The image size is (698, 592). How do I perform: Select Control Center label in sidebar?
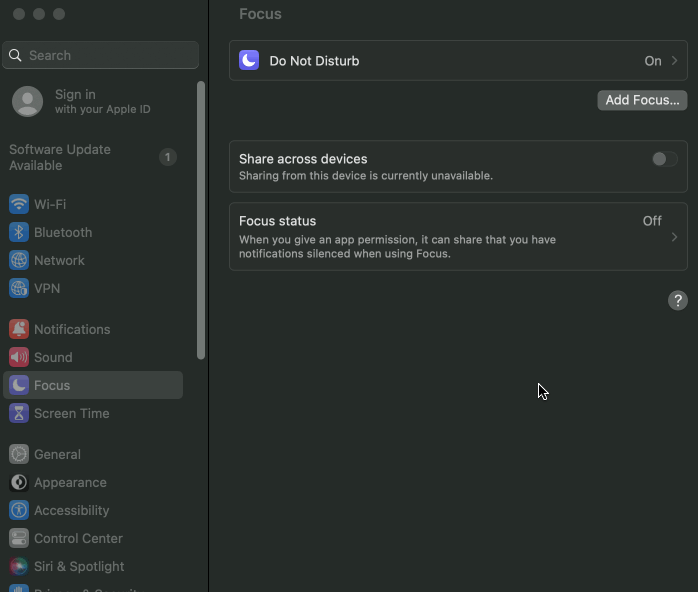click(x=78, y=539)
